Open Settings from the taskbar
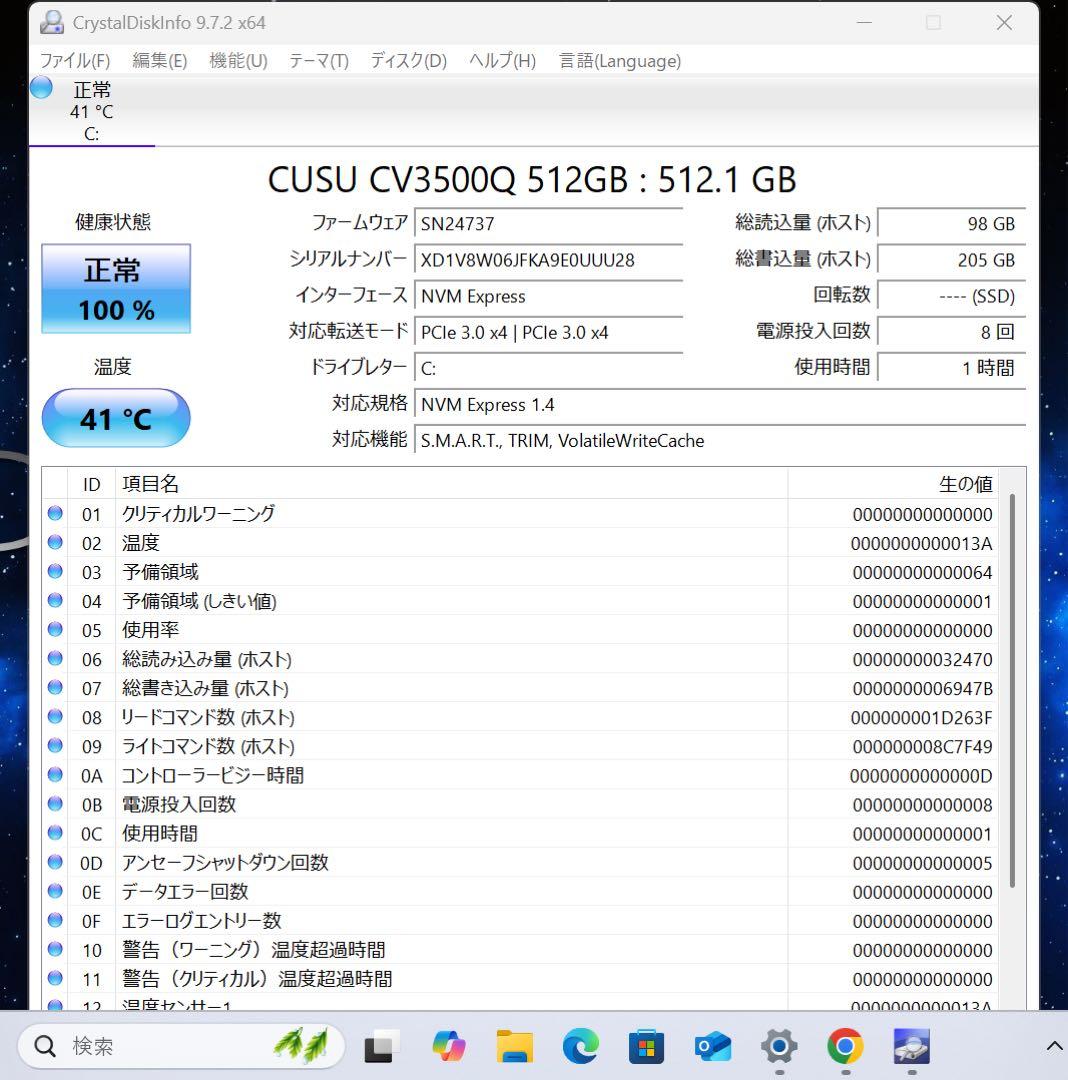Viewport: 1068px width, 1080px height. 779,1046
